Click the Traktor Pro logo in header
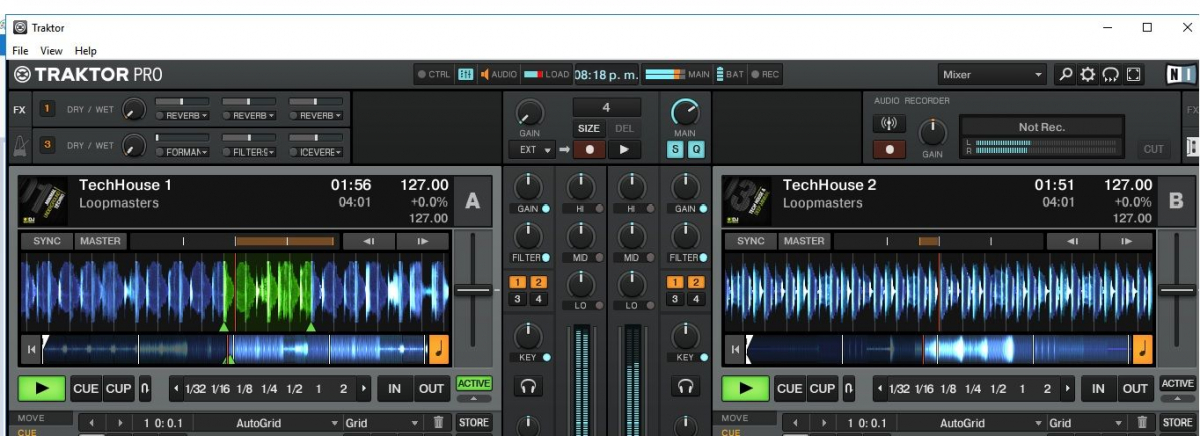Image resolution: width=1200 pixels, height=436 pixels. tap(88, 74)
